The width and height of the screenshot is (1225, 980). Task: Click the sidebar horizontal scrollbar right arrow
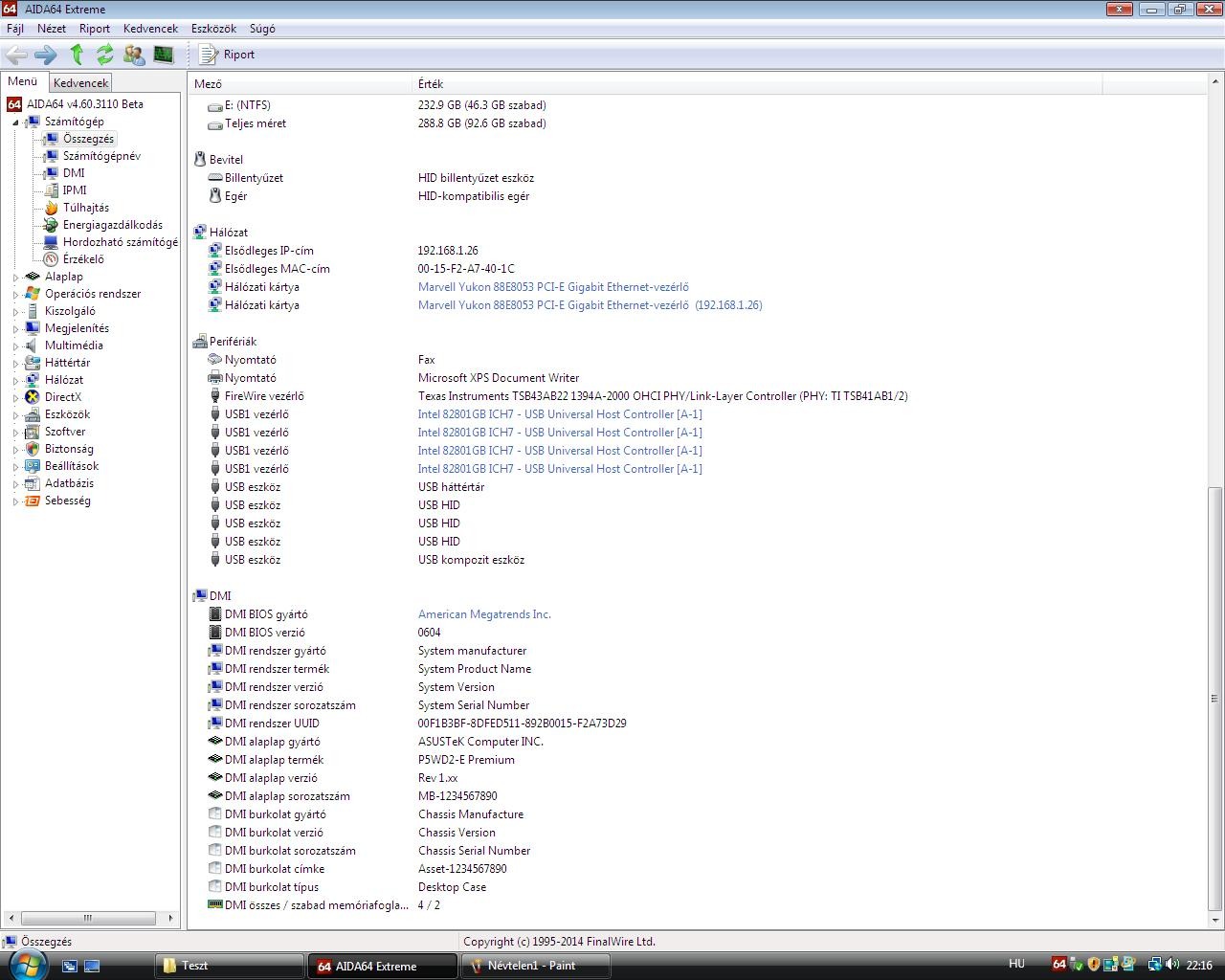pos(170,918)
